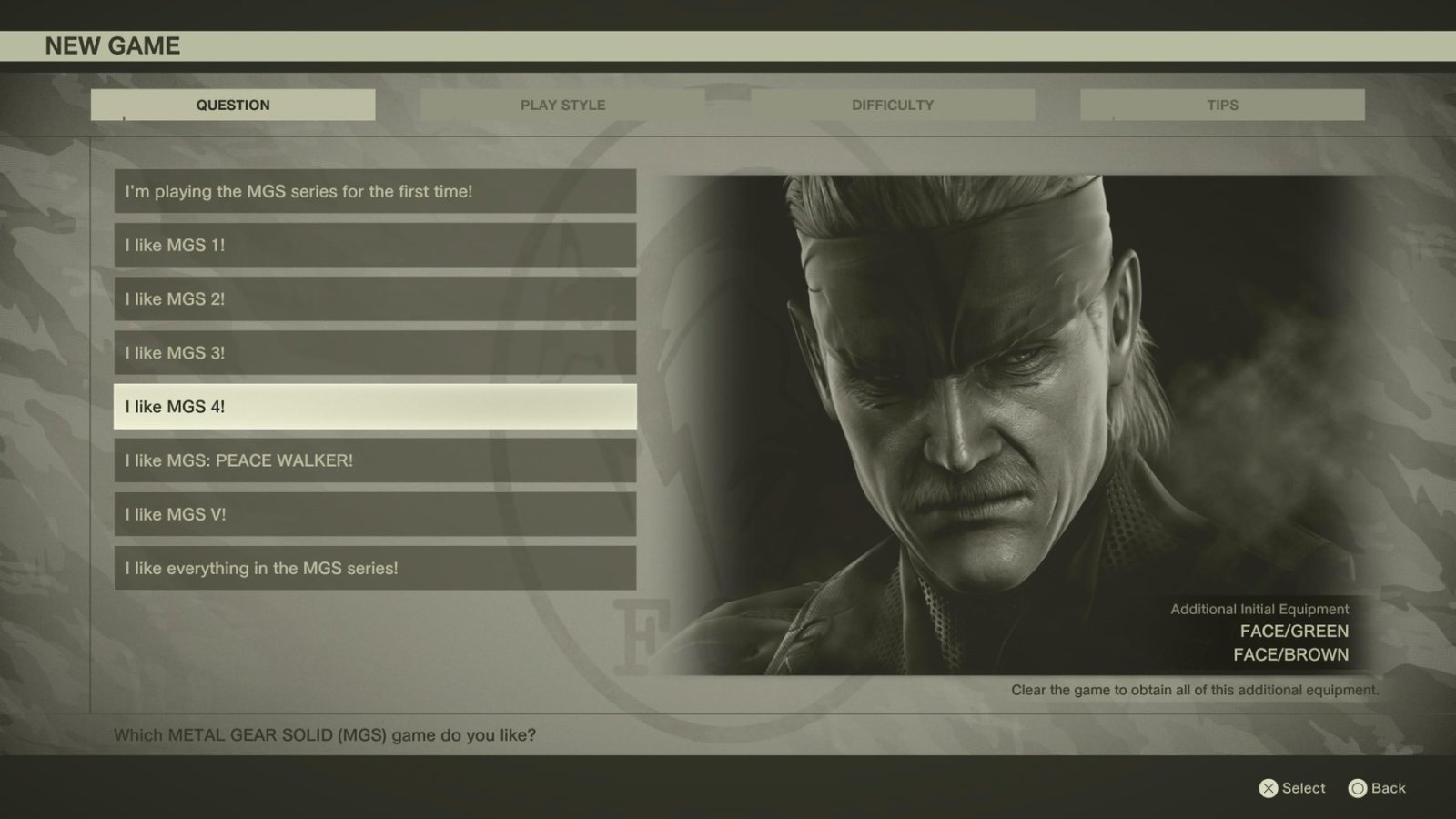The height and width of the screenshot is (819, 1456).
Task: Select "I like MGS: PEACE WALKER!"
Action: 375,460
